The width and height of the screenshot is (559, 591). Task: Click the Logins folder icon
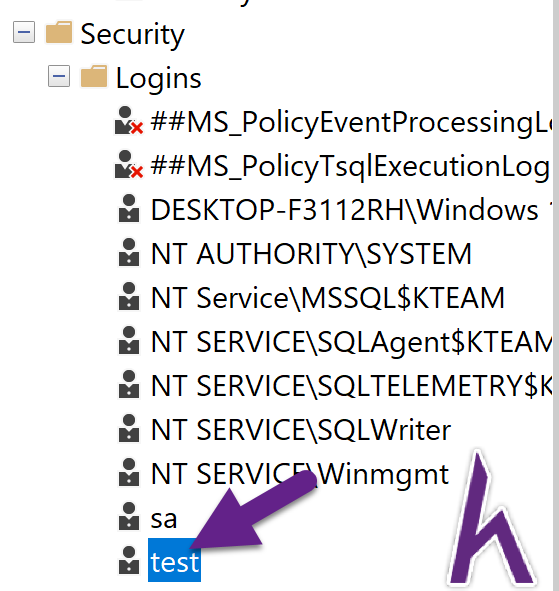(x=94, y=76)
